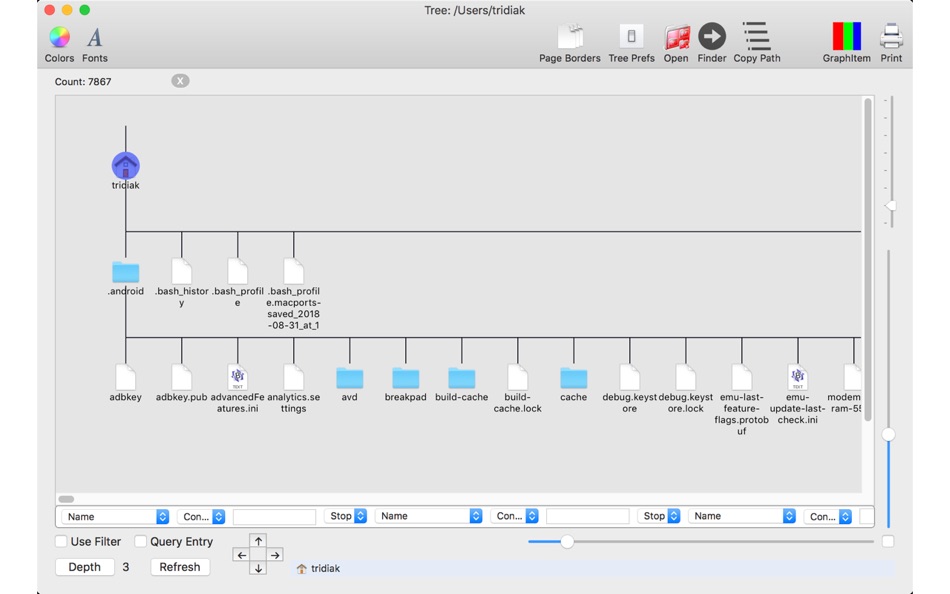The width and height of the screenshot is (950, 594).
Task: Open Tree Prefs from the toolbar
Action: coord(631,43)
